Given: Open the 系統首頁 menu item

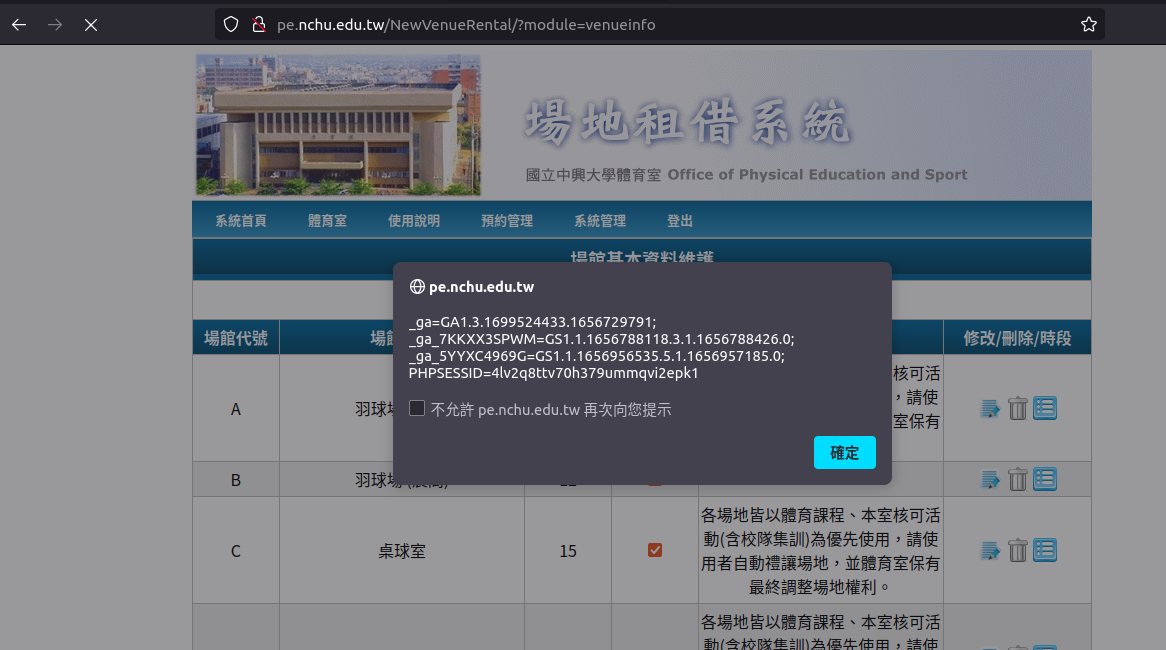Looking at the screenshot, I should pyautogui.click(x=241, y=221).
